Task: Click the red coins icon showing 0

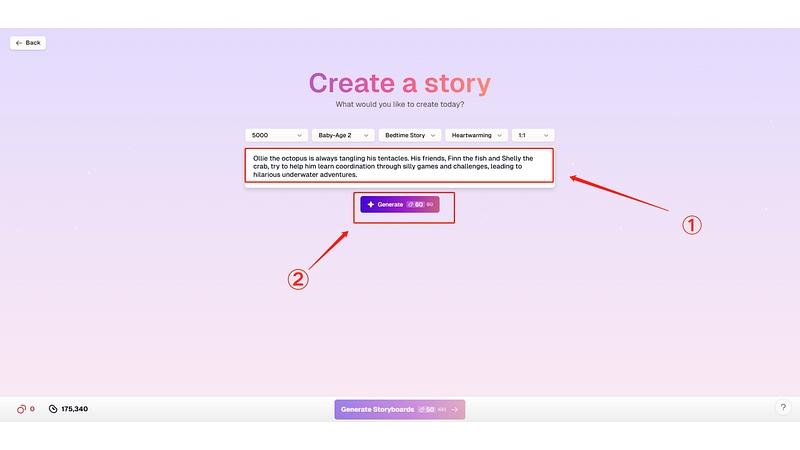Action: point(21,409)
